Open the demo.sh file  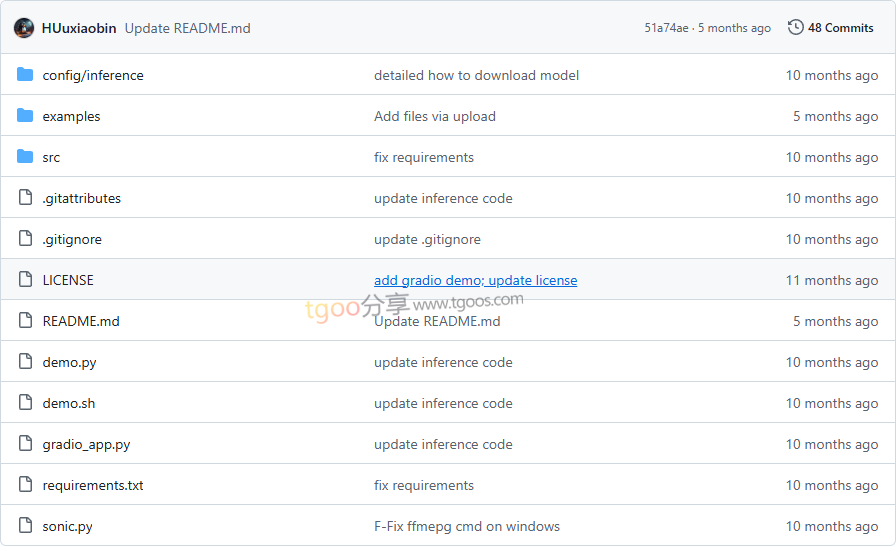[69, 403]
